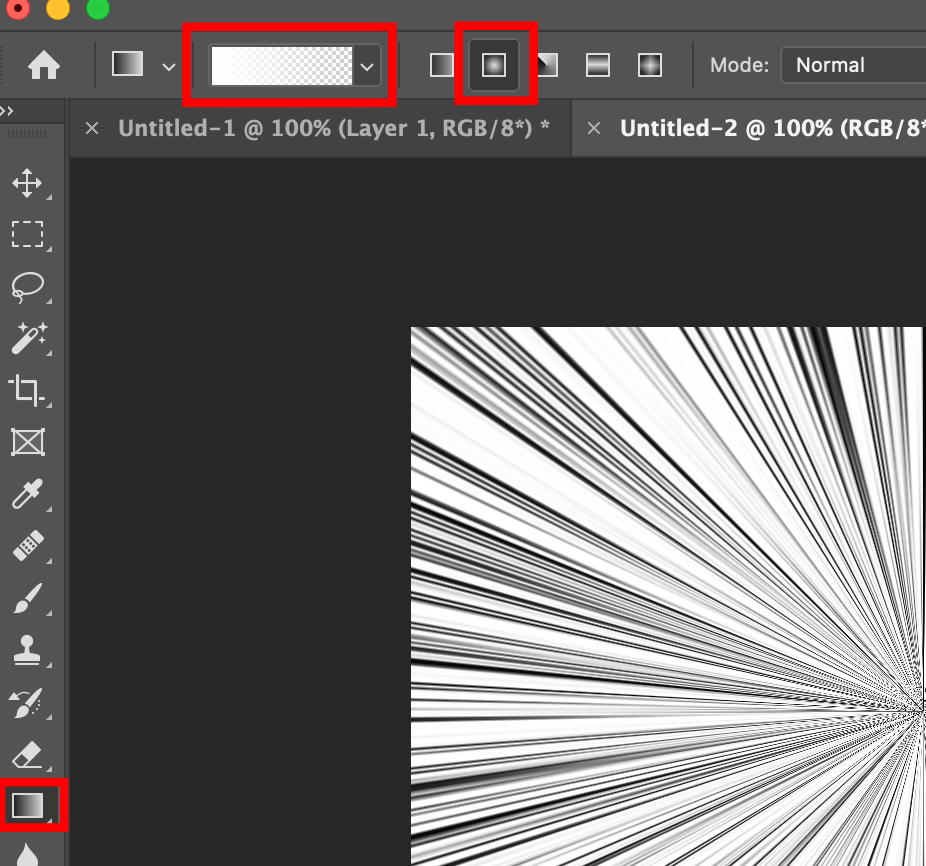Open the gradient picker dropdown arrow

pos(367,67)
